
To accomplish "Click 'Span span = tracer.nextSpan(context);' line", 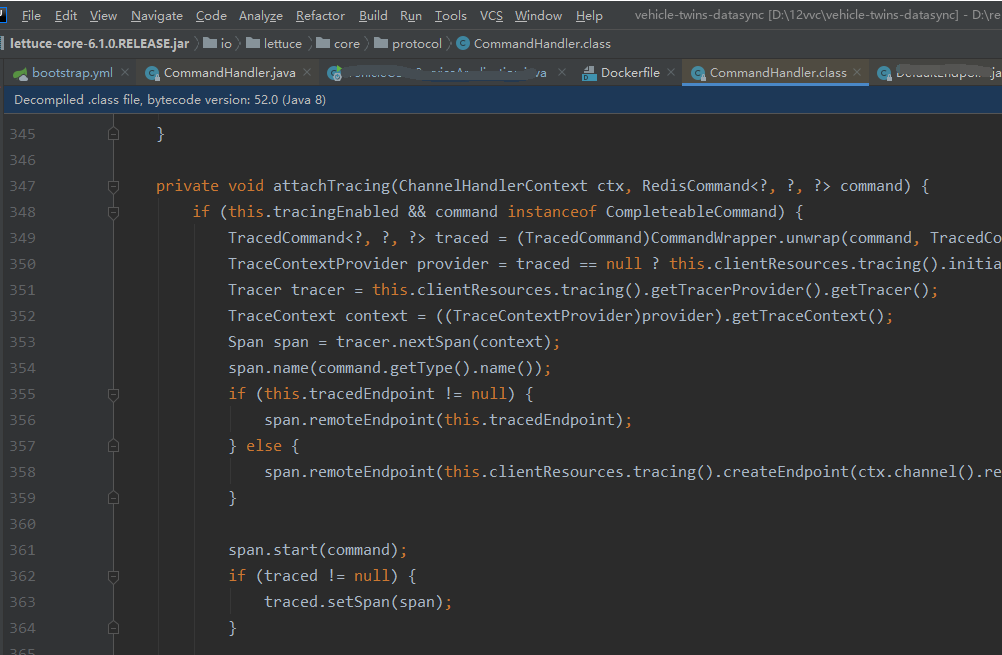I will pos(394,342).
